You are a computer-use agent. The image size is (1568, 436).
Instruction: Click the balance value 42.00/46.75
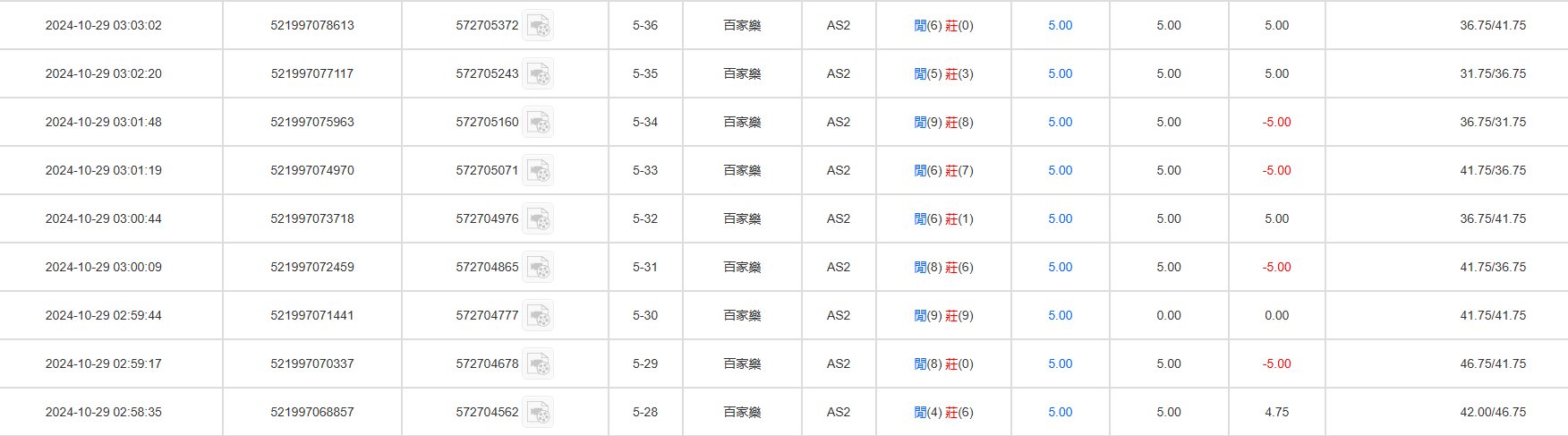pyautogui.click(x=1493, y=413)
